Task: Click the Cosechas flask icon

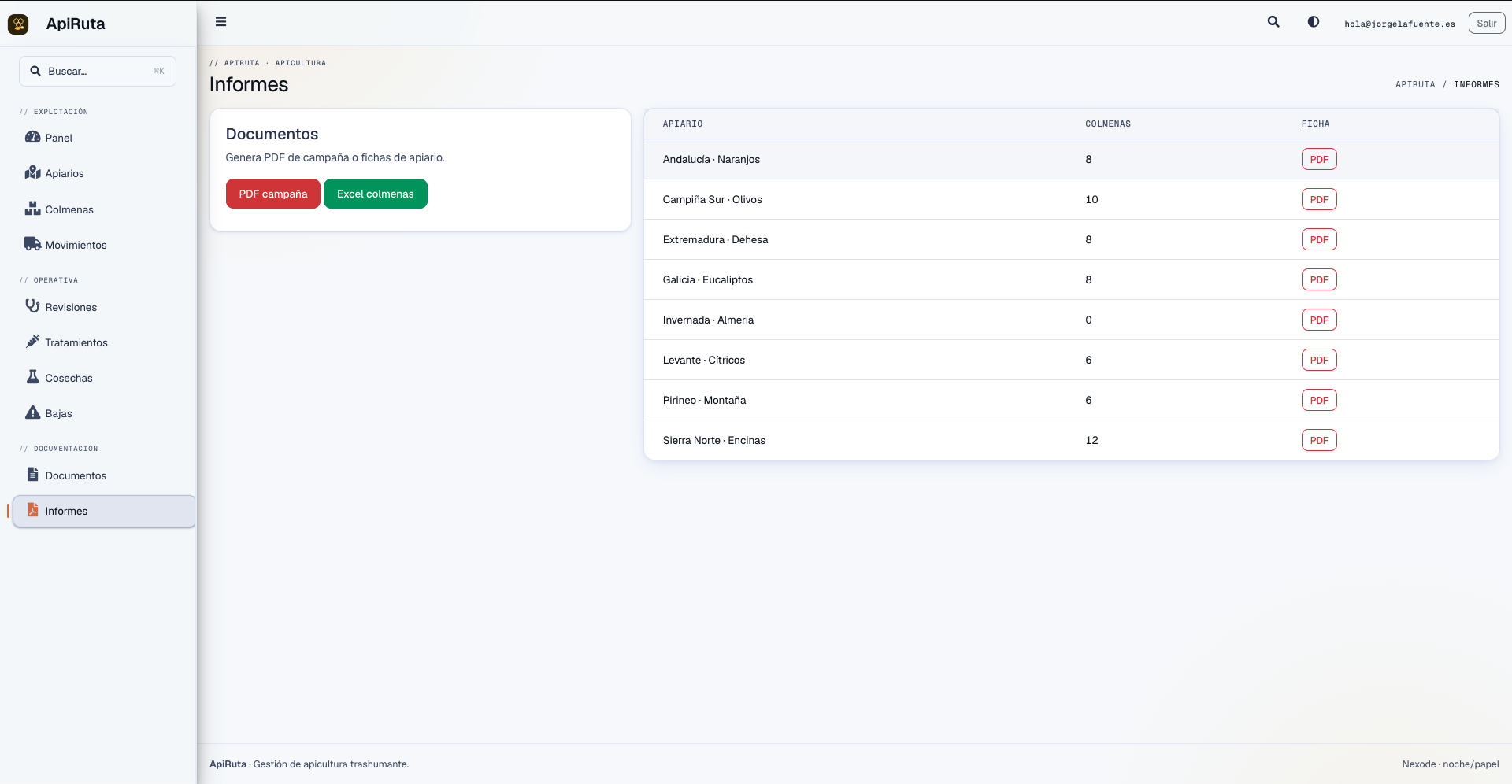Action: (32, 377)
